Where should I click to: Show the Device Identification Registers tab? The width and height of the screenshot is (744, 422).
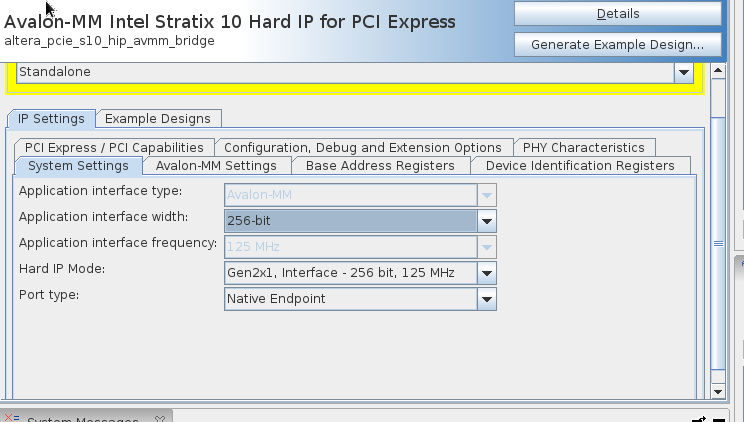point(580,165)
